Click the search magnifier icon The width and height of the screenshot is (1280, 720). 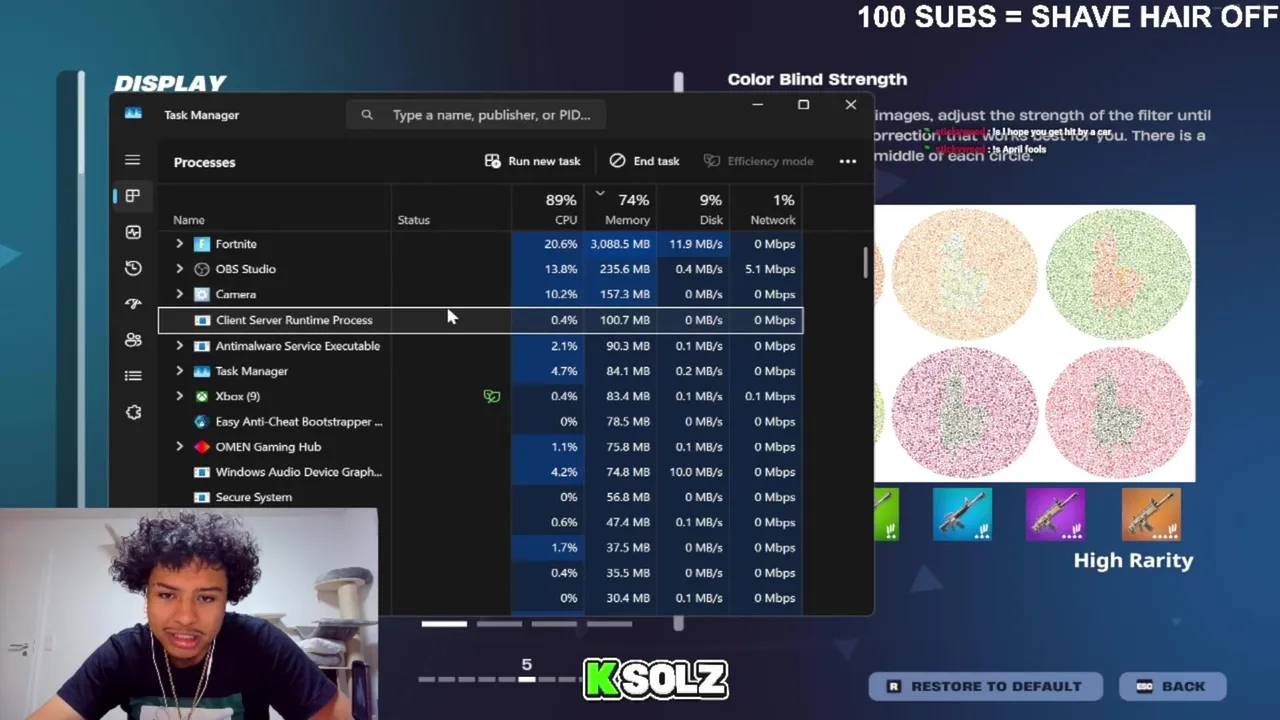tap(367, 115)
